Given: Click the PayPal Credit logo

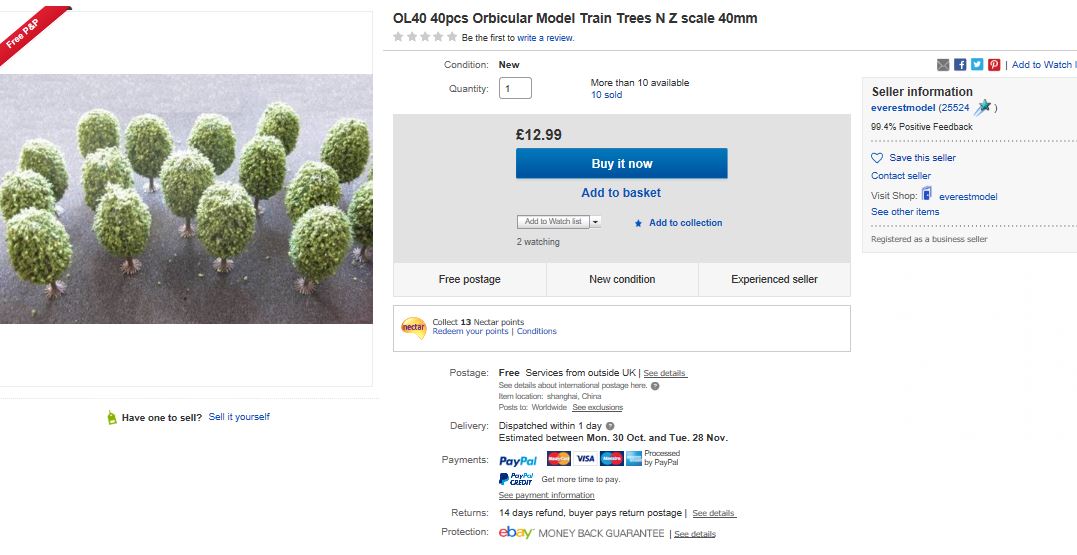Looking at the screenshot, I should 516,479.
